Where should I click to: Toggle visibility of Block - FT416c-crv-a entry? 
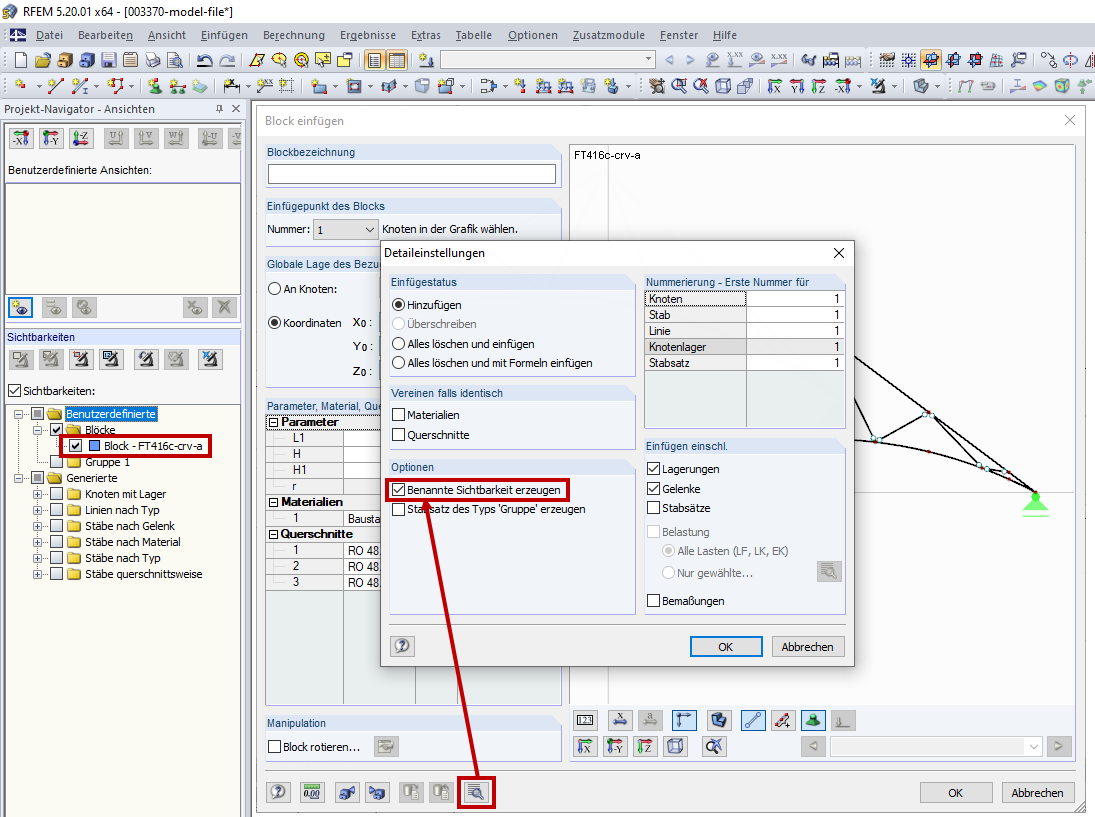point(73,444)
